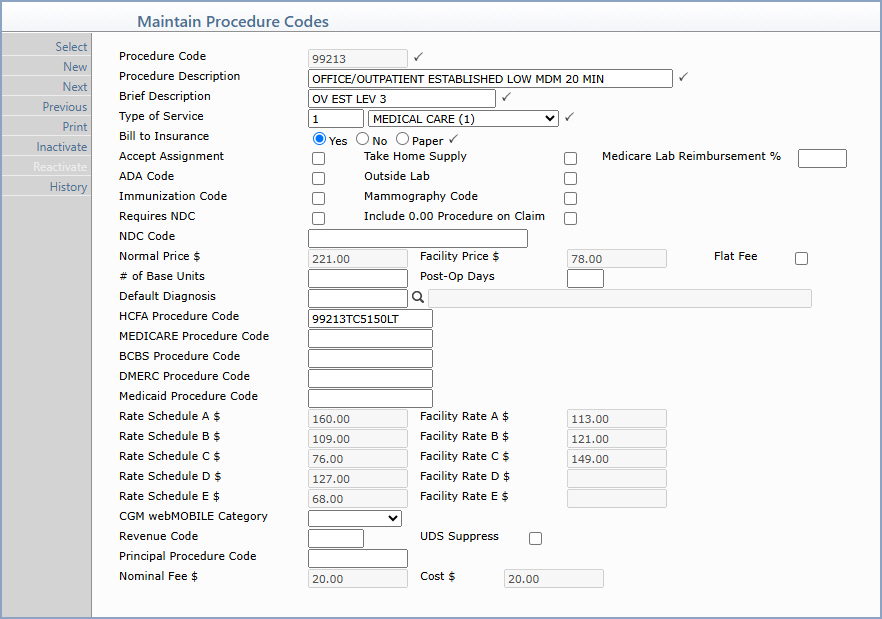Click the Brief Description field
This screenshot has height=619, width=882.
[402, 98]
